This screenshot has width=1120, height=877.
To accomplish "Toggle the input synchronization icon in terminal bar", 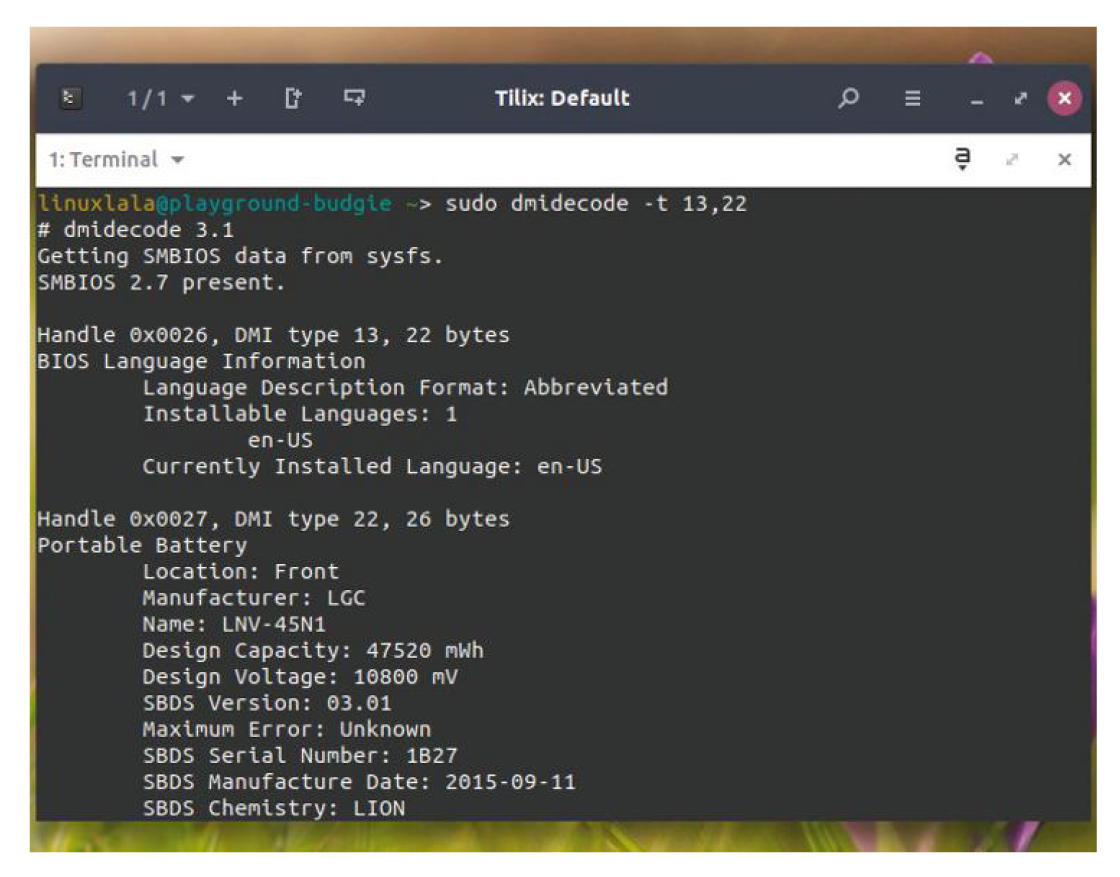I will point(962,159).
